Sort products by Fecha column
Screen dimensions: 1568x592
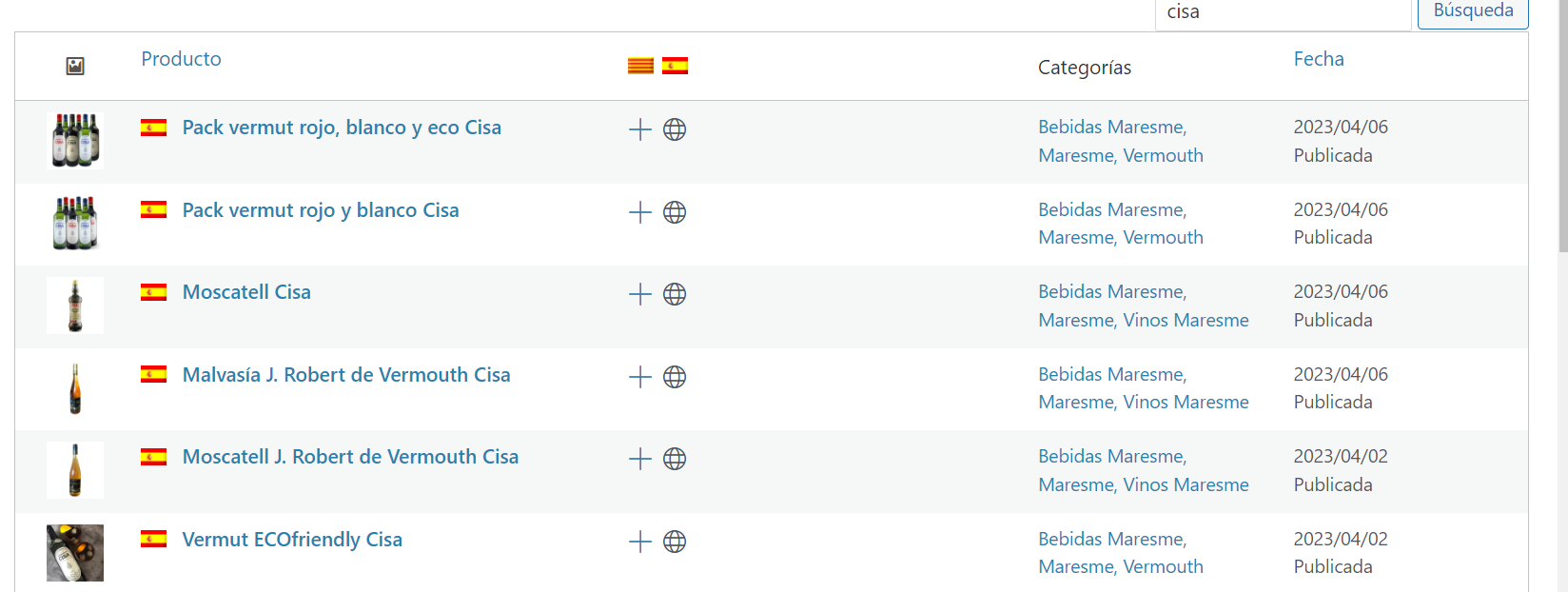click(1319, 59)
